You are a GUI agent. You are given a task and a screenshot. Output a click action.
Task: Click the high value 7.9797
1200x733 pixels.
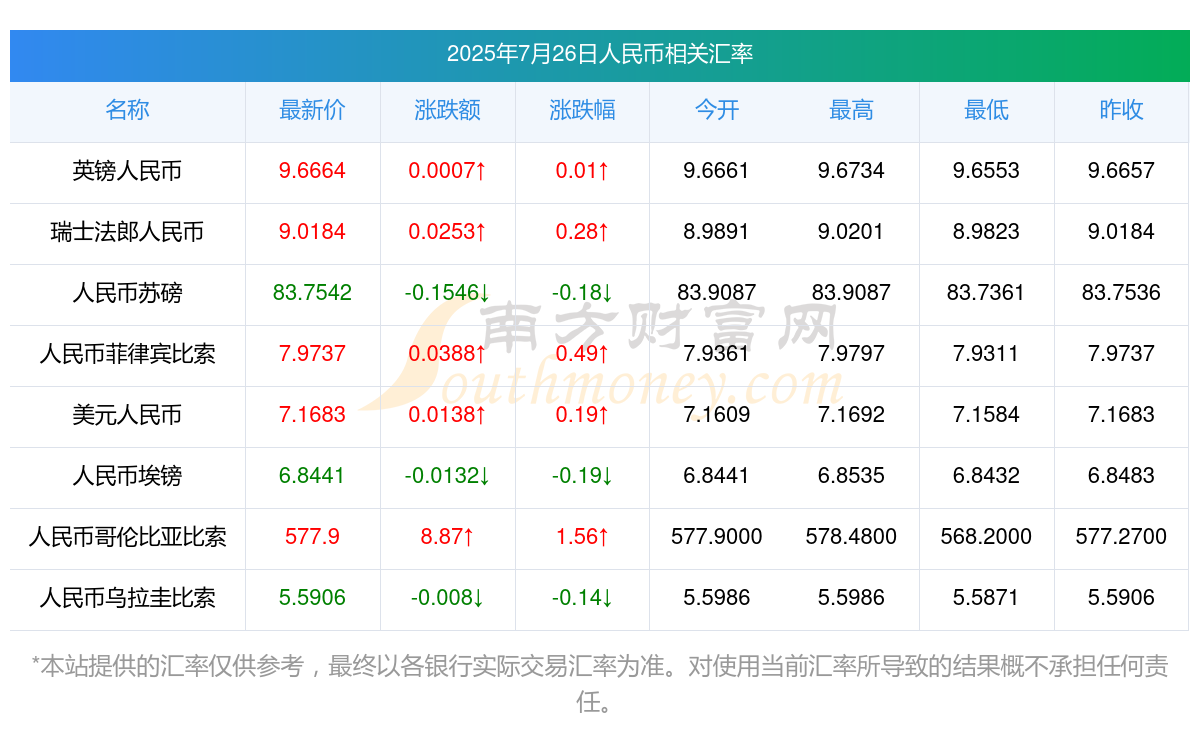(x=852, y=354)
